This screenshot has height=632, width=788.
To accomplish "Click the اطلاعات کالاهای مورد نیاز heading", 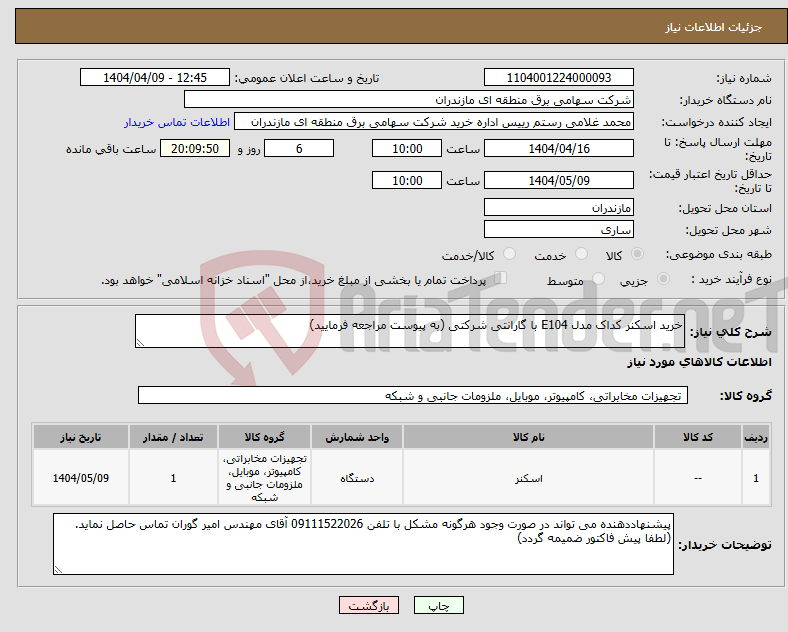I will pos(699,362).
